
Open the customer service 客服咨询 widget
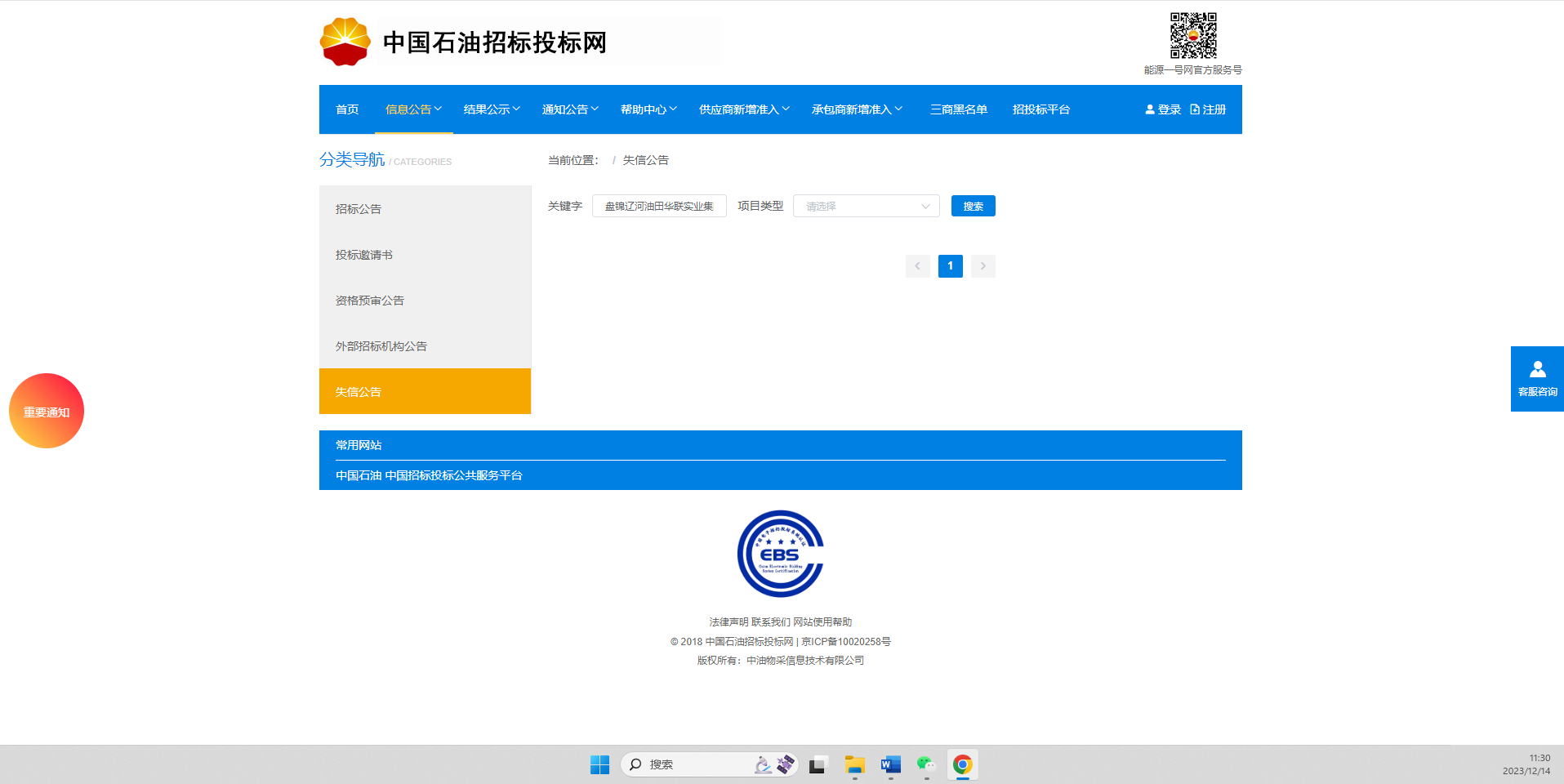click(1537, 379)
